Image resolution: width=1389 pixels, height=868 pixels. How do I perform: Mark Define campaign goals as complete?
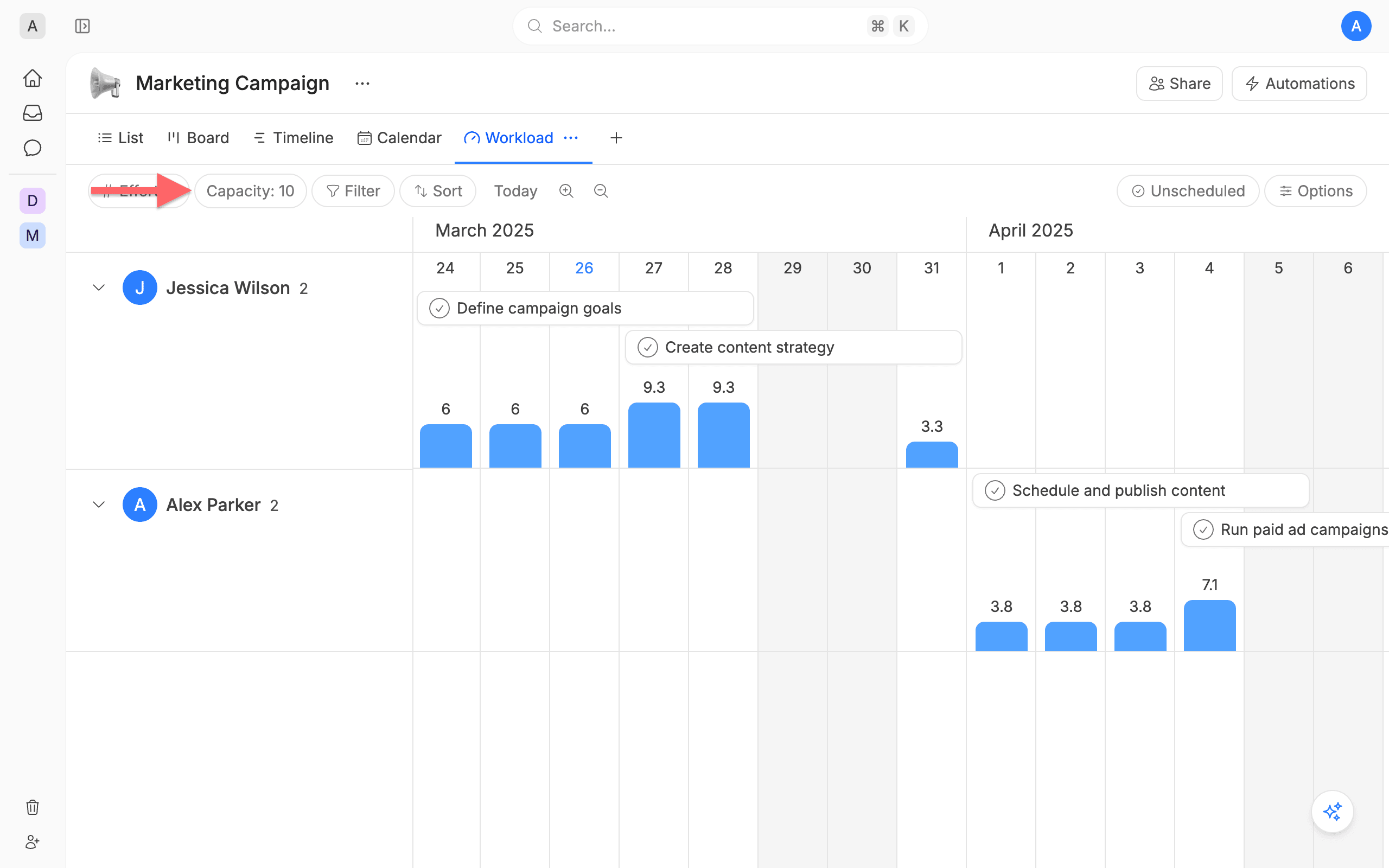click(x=439, y=308)
